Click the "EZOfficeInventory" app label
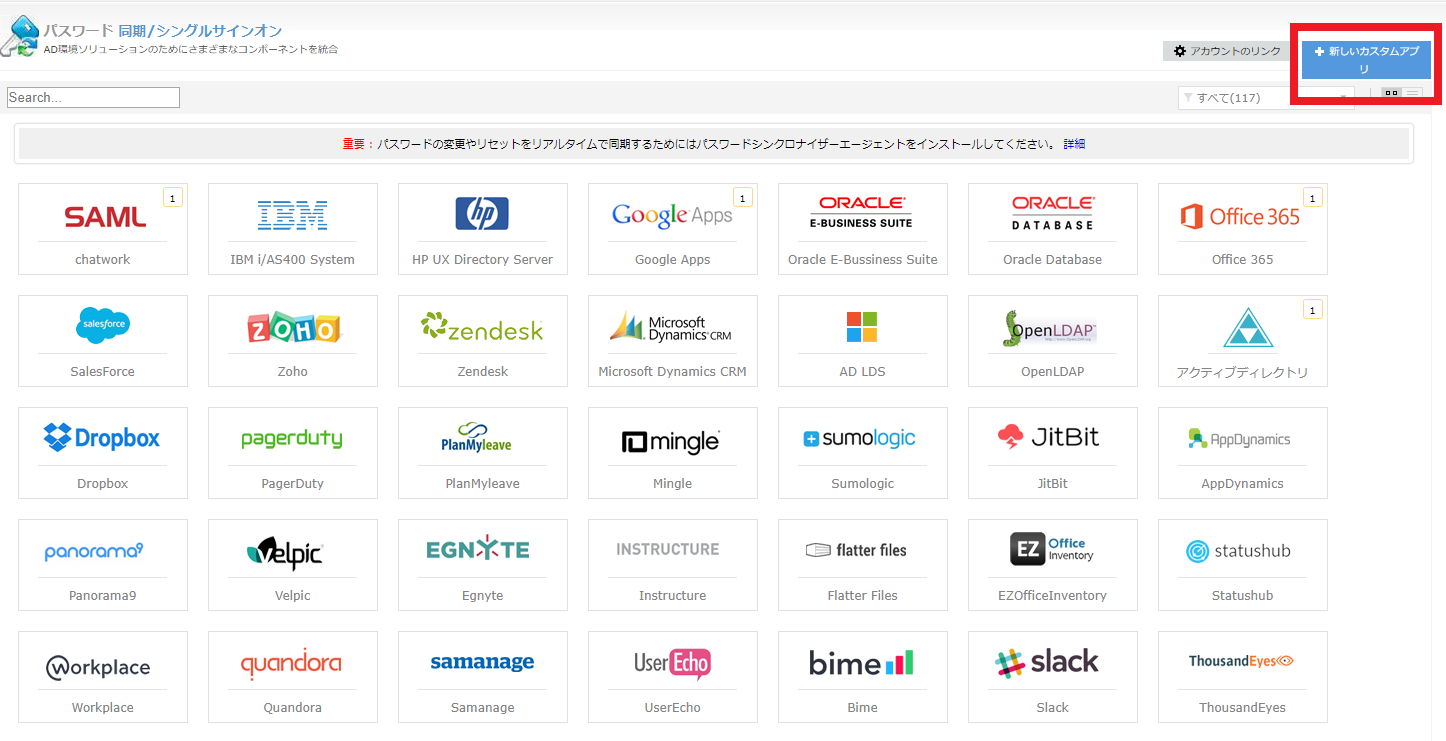Image resolution: width=1446 pixels, height=741 pixels. click(1052, 595)
